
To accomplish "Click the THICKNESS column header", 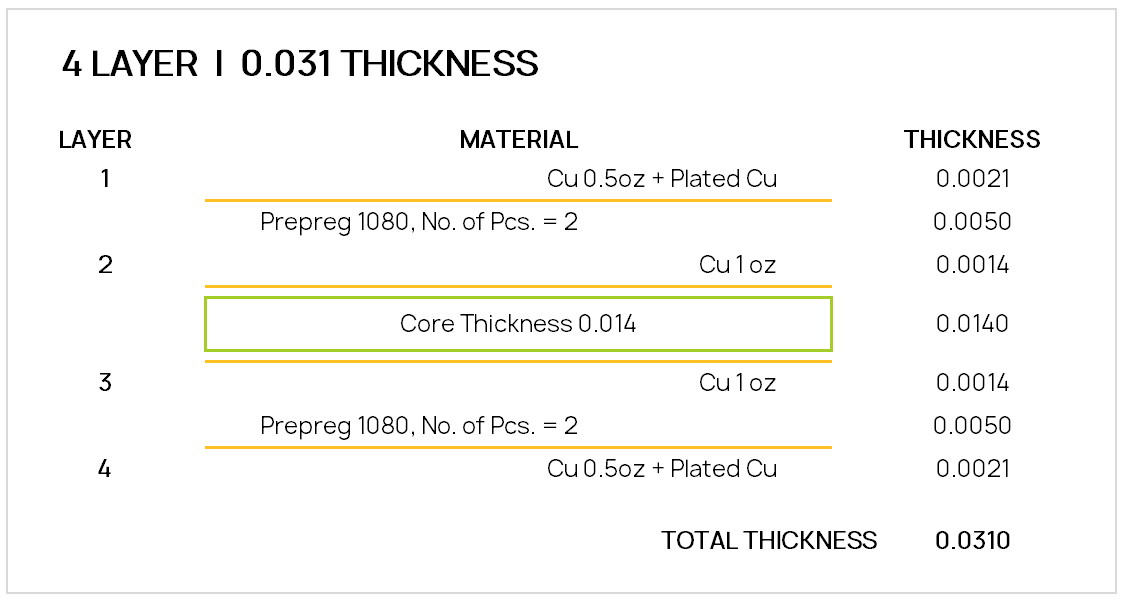I will pos(972,140).
